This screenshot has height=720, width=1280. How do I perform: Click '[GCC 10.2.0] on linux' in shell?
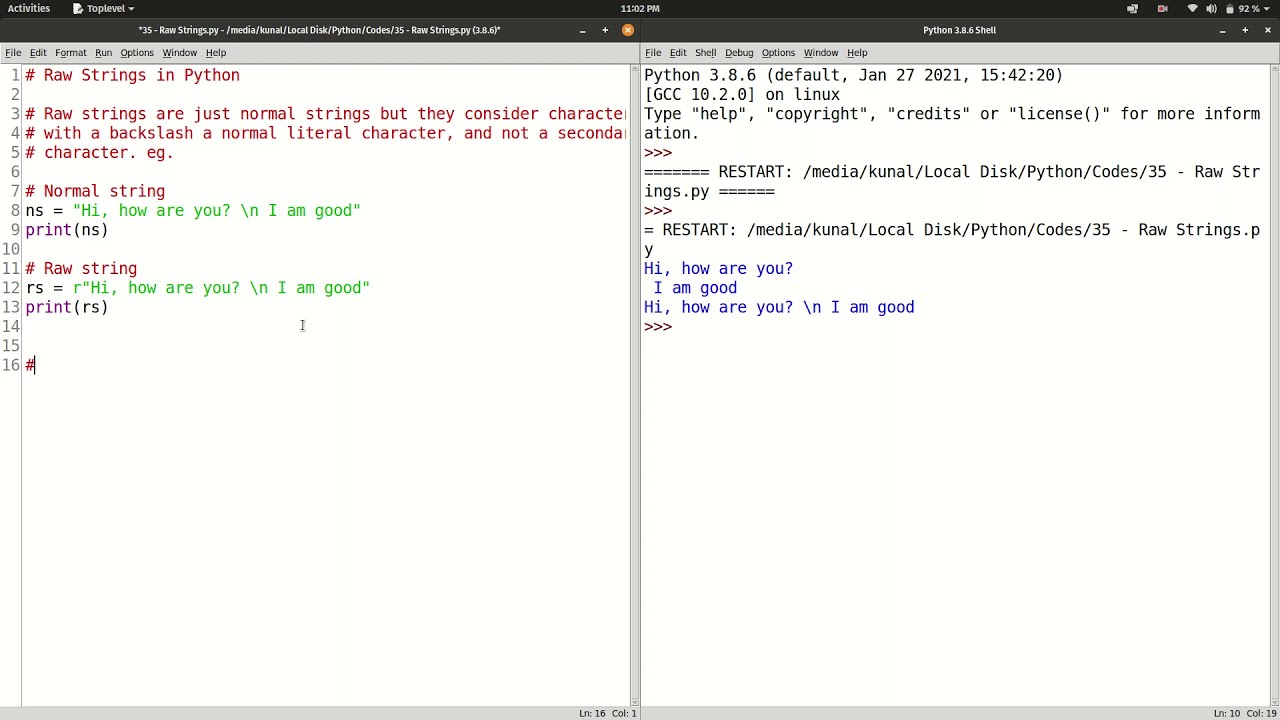point(742,94)
